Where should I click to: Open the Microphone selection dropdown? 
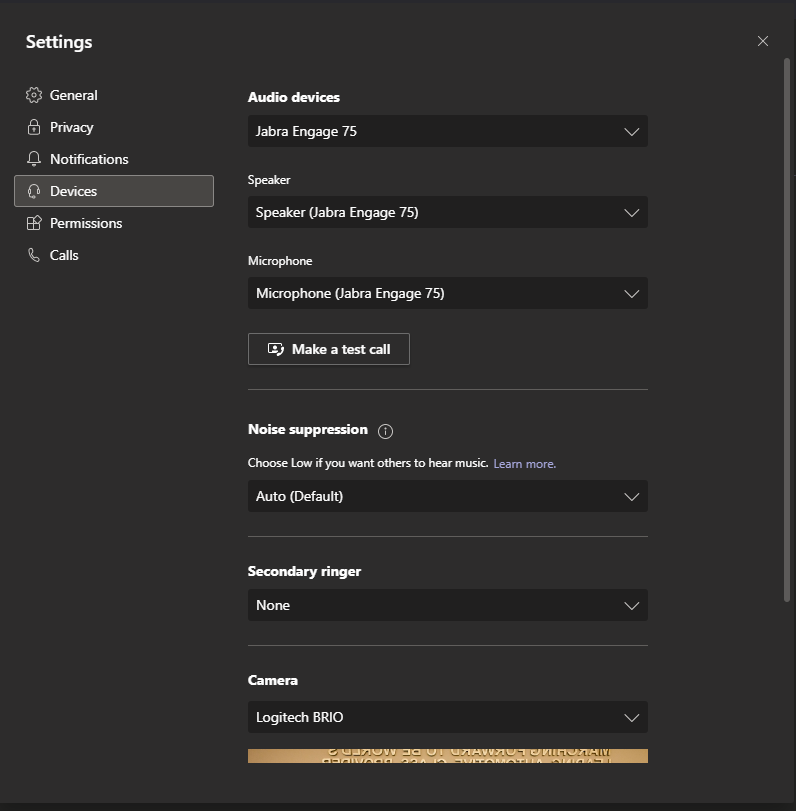tap(447, 293)
